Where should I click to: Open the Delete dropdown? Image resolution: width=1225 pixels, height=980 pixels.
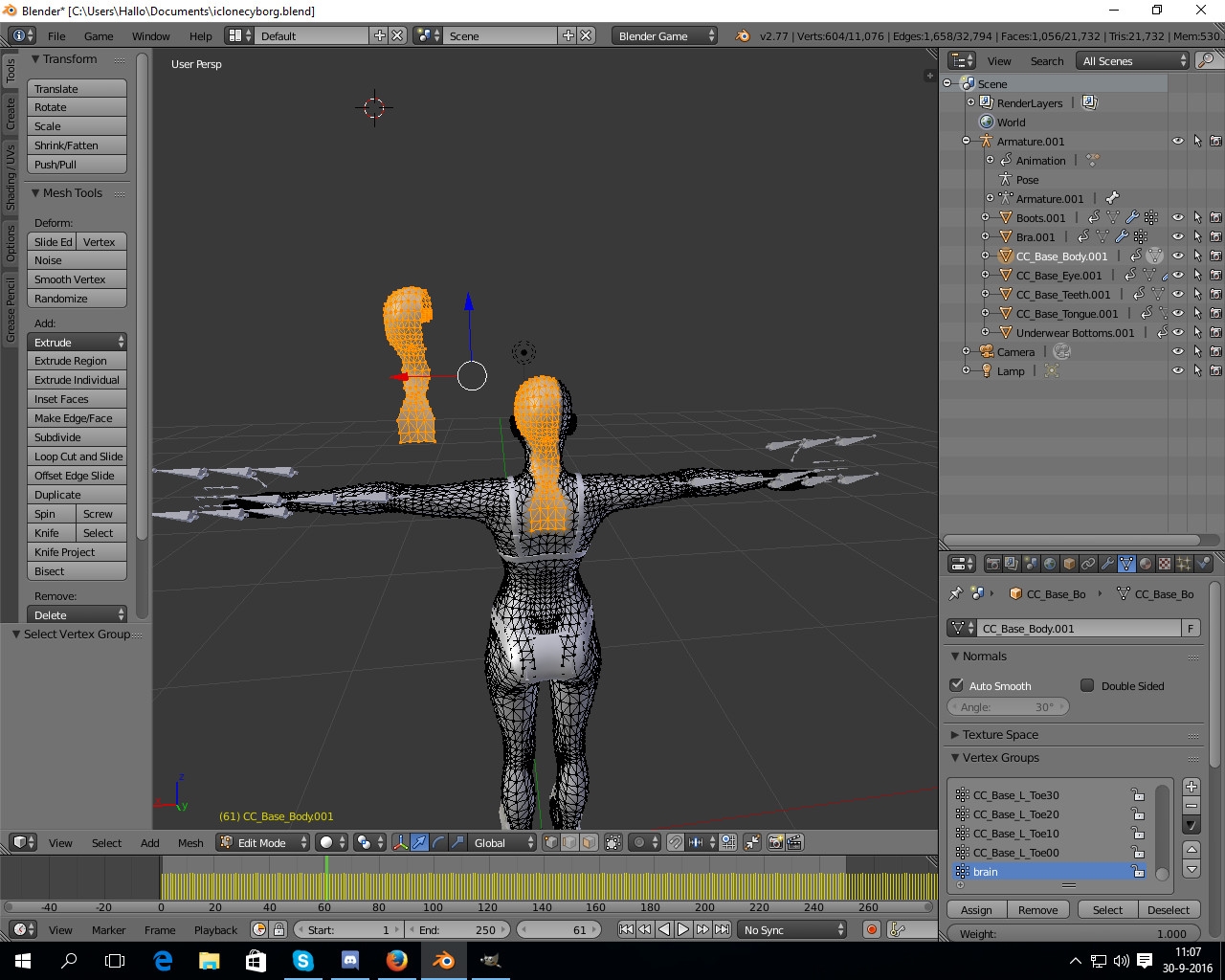pyautogui.click(x=77, y=614)
